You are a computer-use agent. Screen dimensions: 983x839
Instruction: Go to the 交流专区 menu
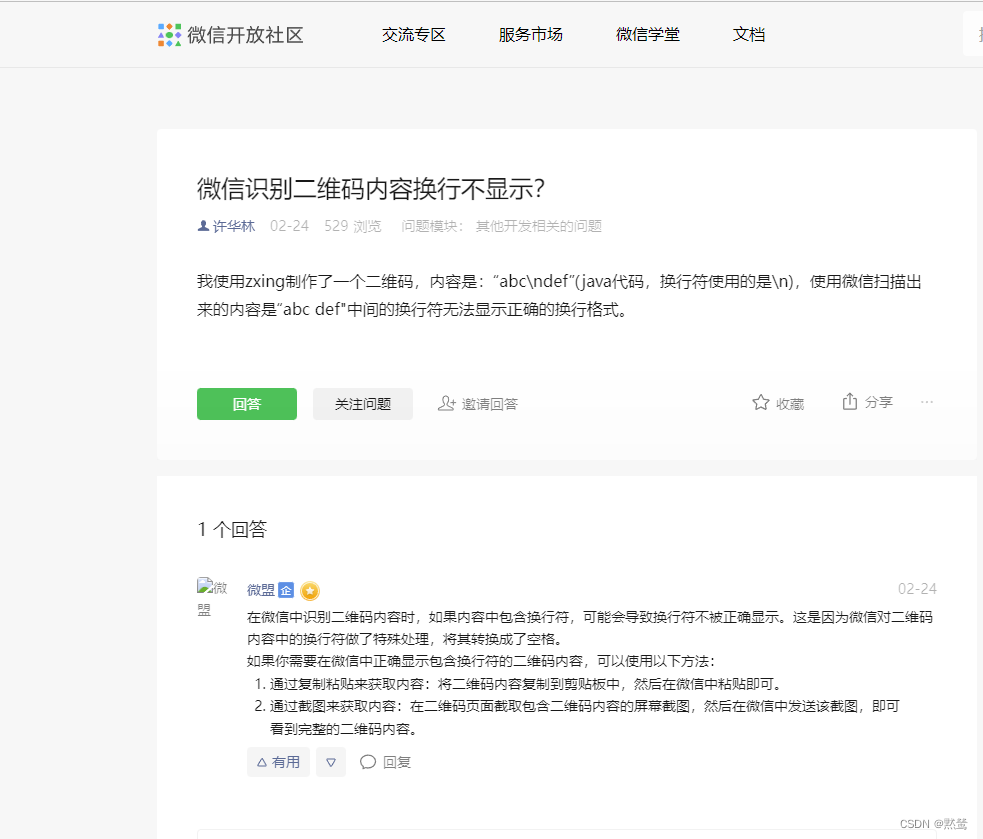(x=414, y=35)
